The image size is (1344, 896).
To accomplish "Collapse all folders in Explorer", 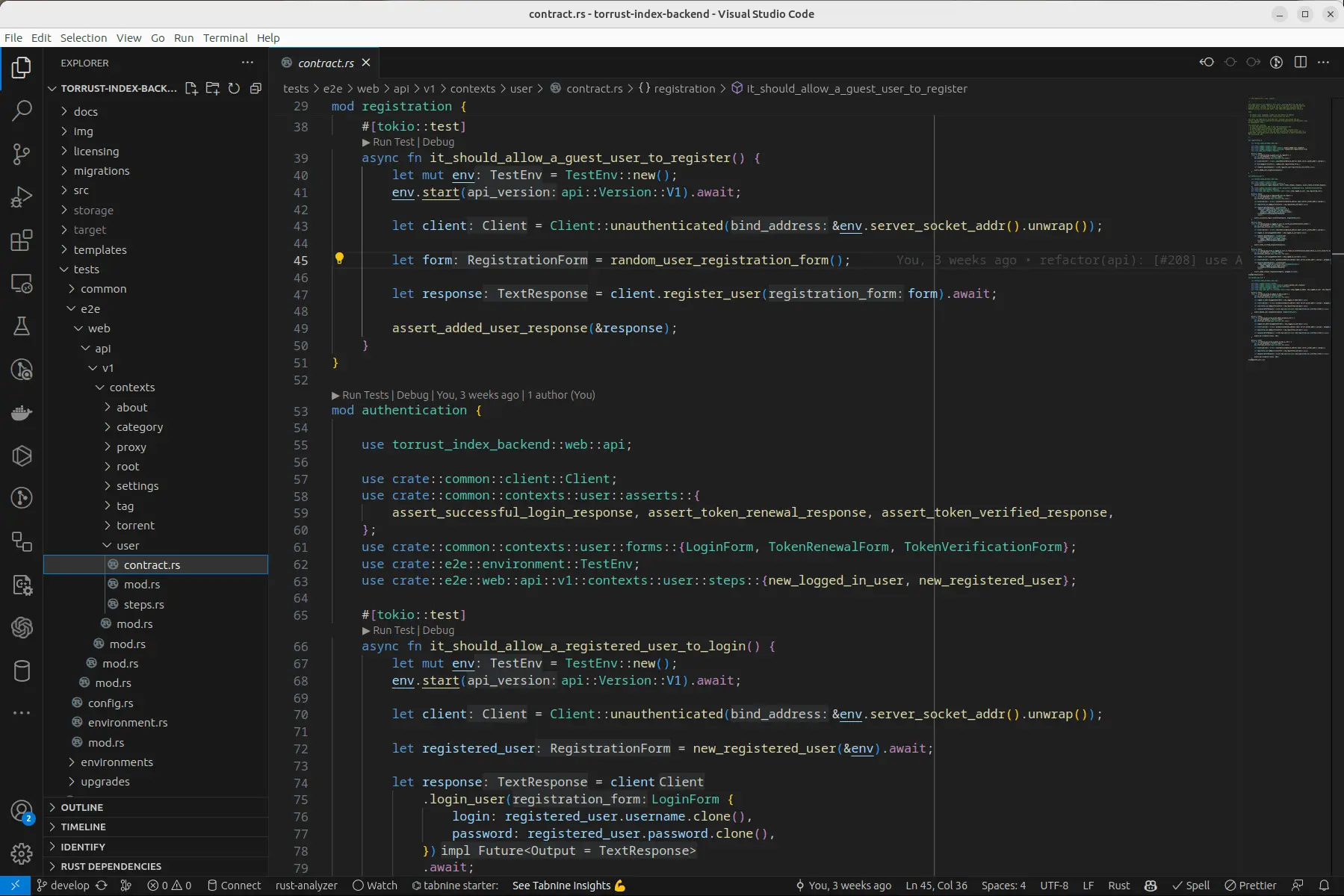I will pyautogui.click(x=256, y=88).
